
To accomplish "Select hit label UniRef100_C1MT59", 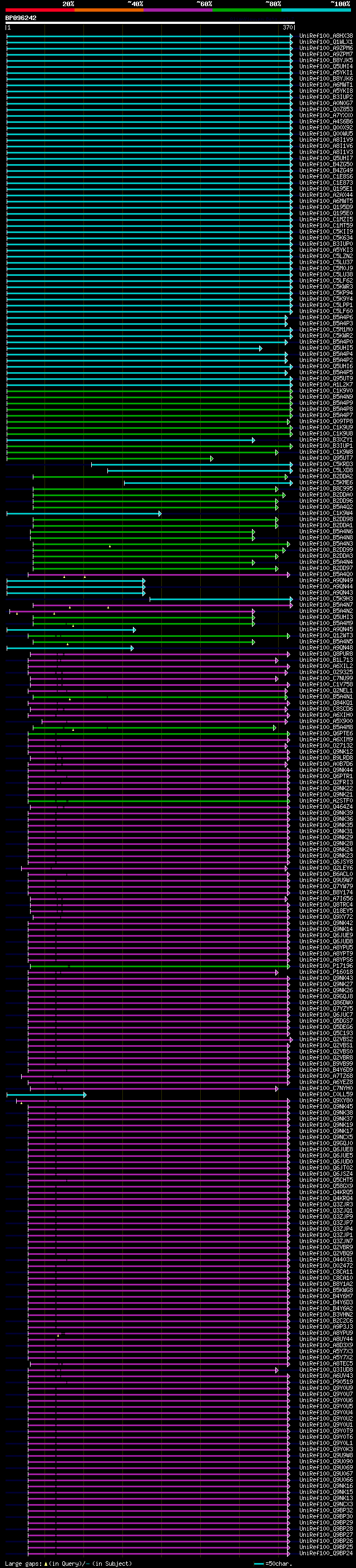I will point(326,226).
